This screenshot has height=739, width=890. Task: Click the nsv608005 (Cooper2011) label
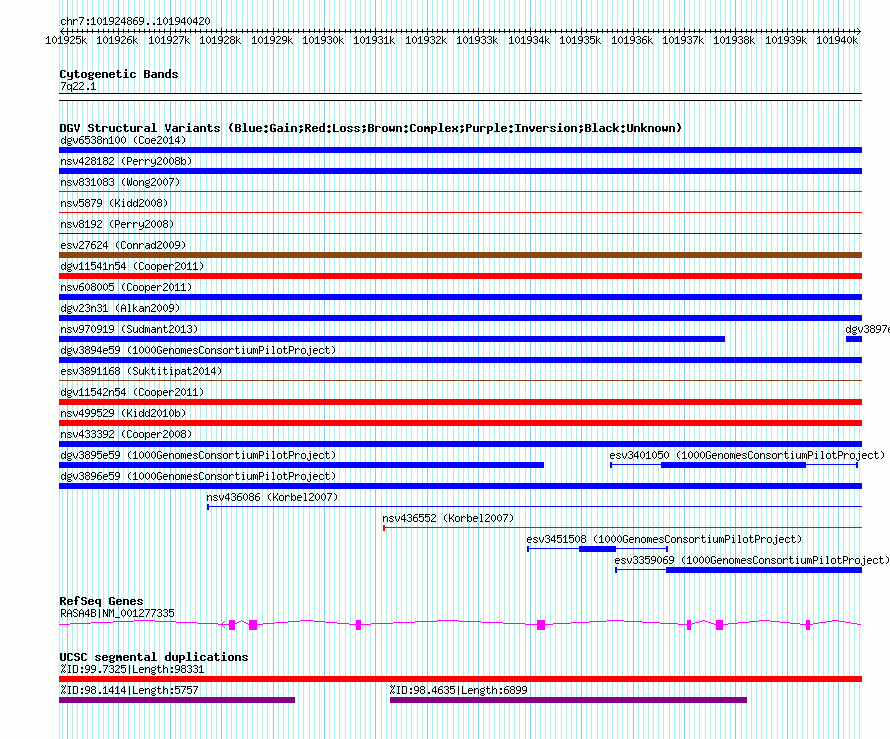(126, 287)
